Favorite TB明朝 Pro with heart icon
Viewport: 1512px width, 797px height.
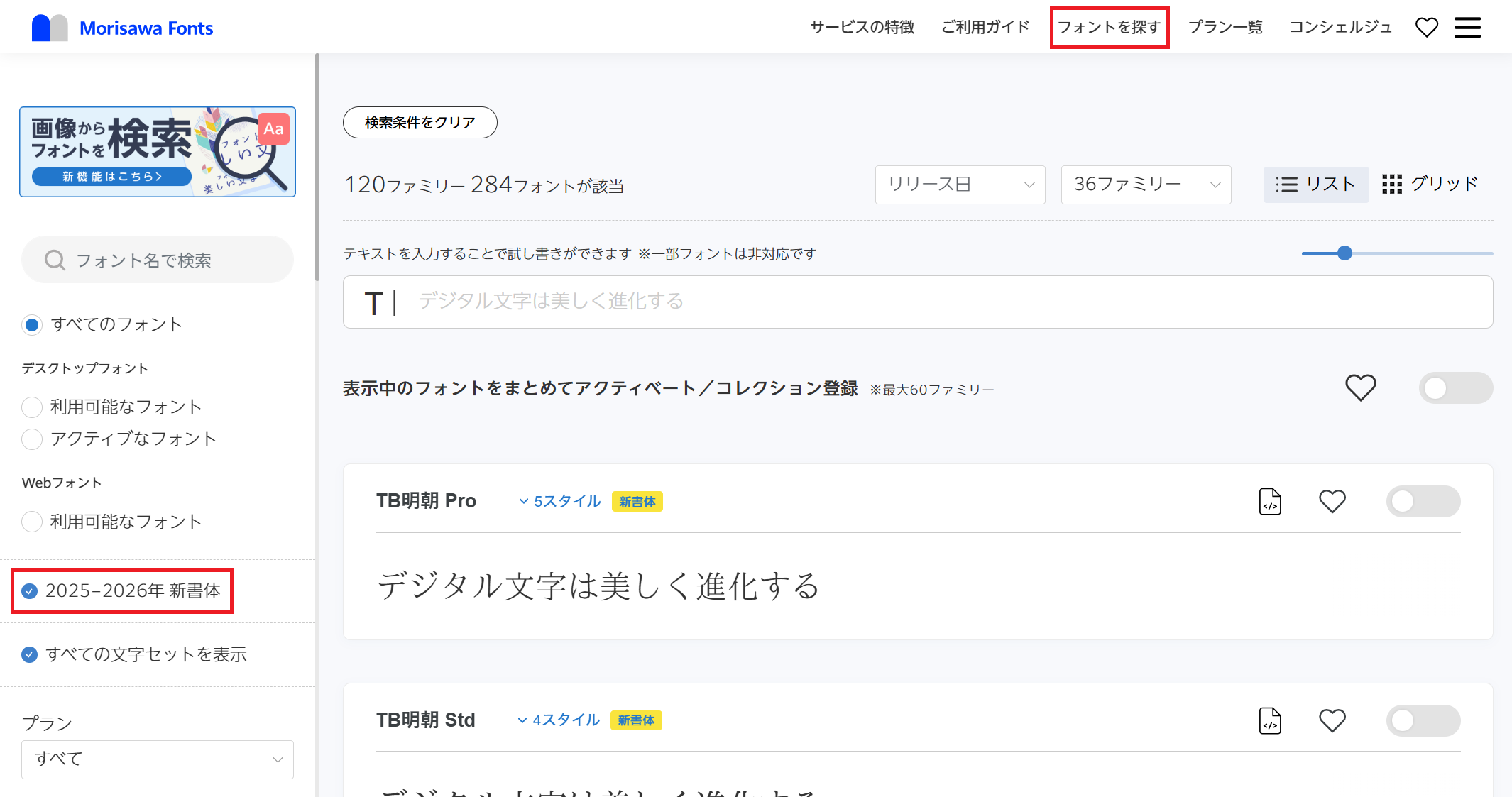[1332, 501]
